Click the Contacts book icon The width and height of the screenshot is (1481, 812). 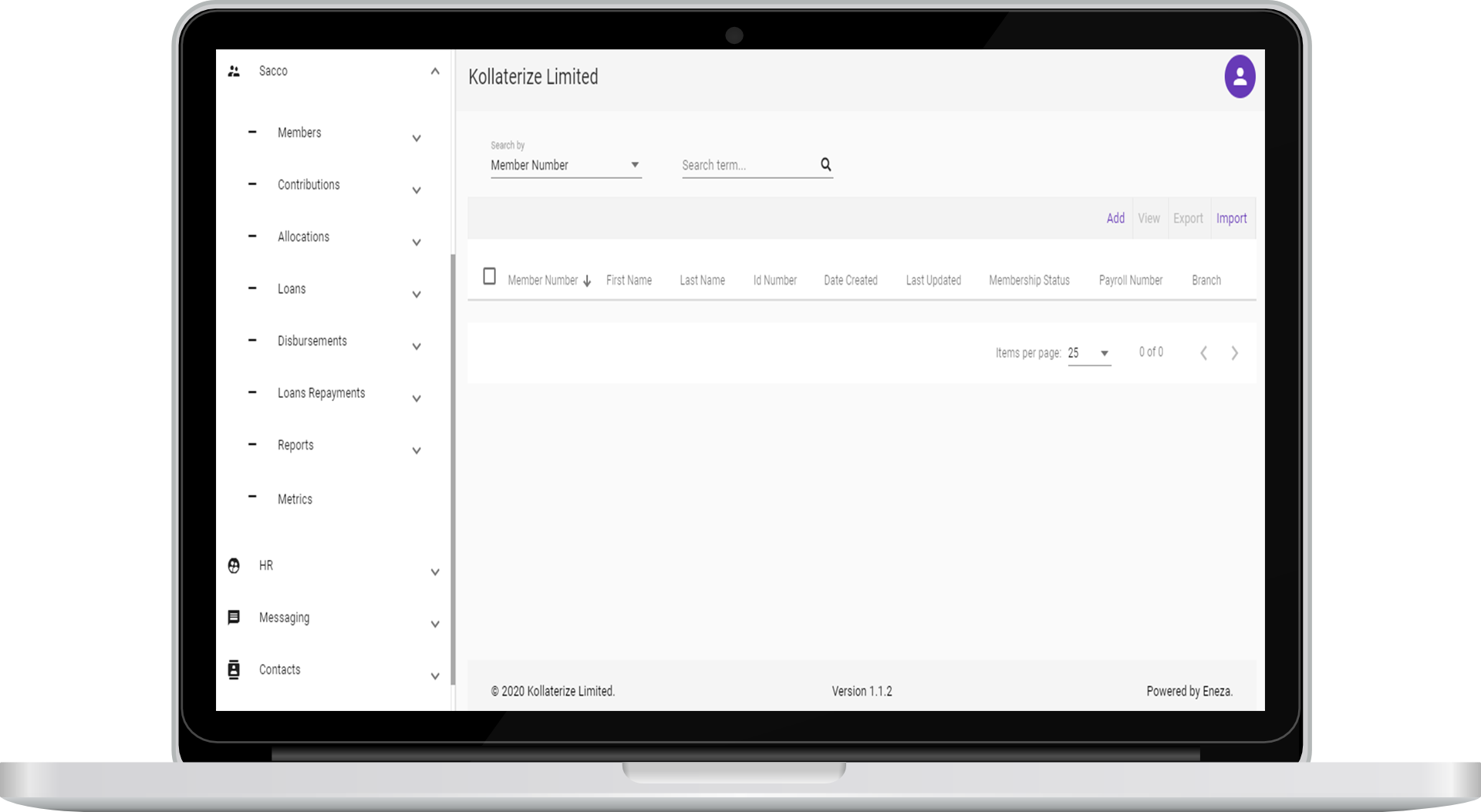tap(234, 669)
